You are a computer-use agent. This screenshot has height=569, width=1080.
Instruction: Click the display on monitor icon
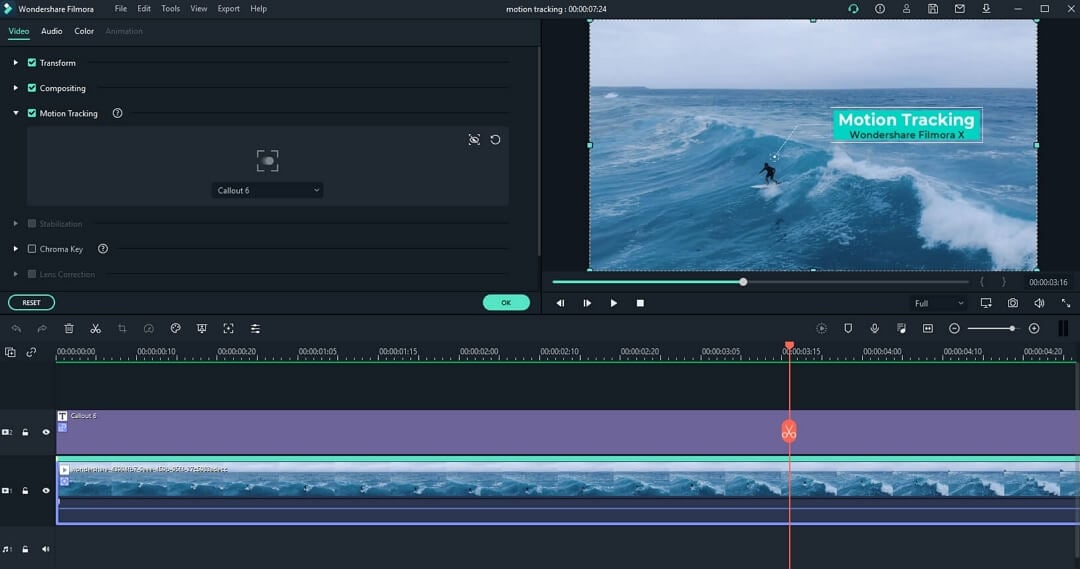tap(986, 303)
